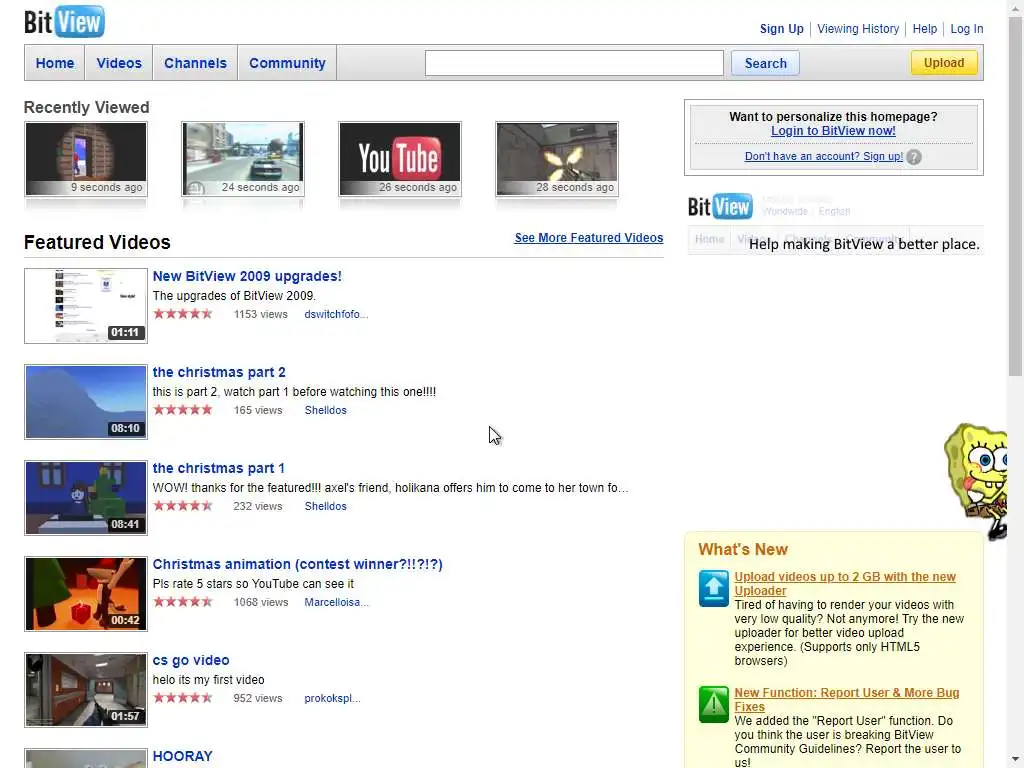
Task: Switch to the Channels tab
Action: [x=195, y=63]
